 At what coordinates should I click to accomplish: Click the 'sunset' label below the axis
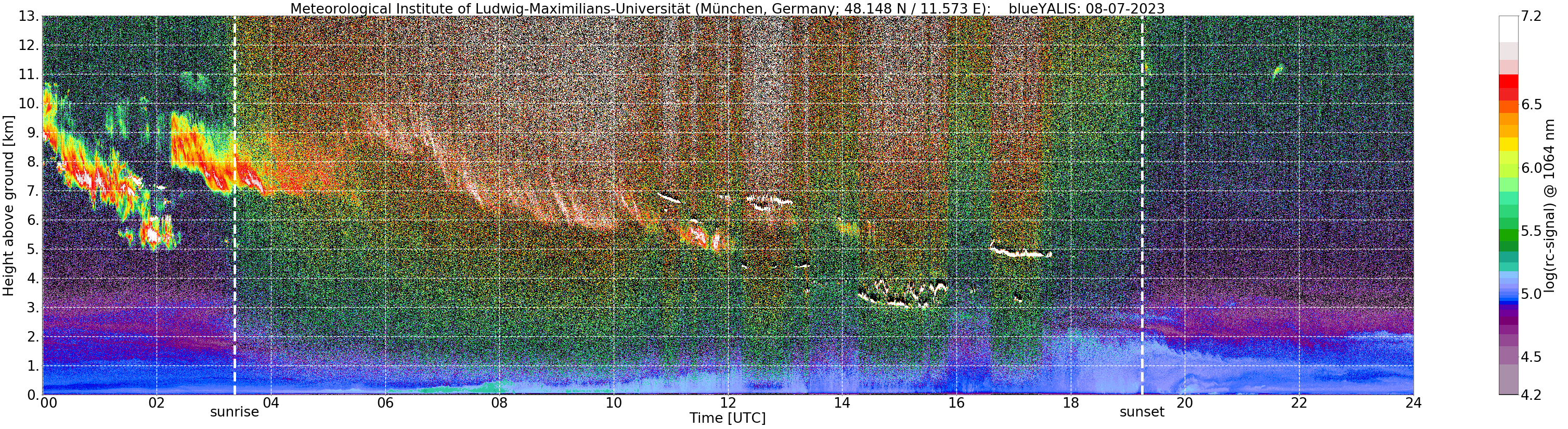click(1142, 412)
